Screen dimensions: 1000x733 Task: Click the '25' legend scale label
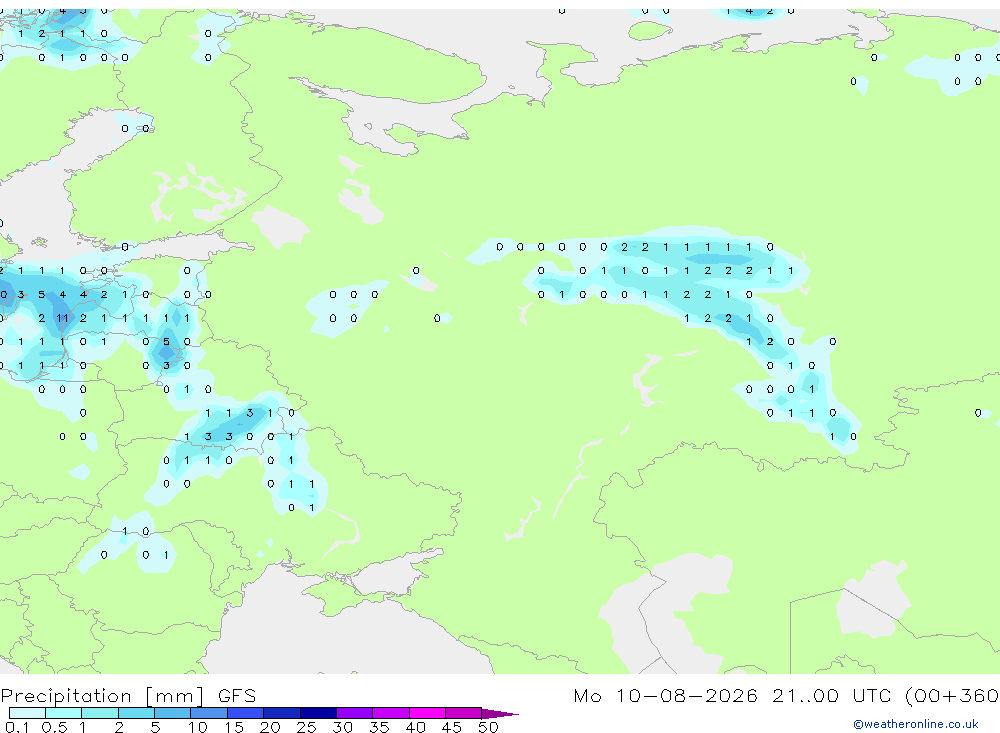click(x=307, y=727)
